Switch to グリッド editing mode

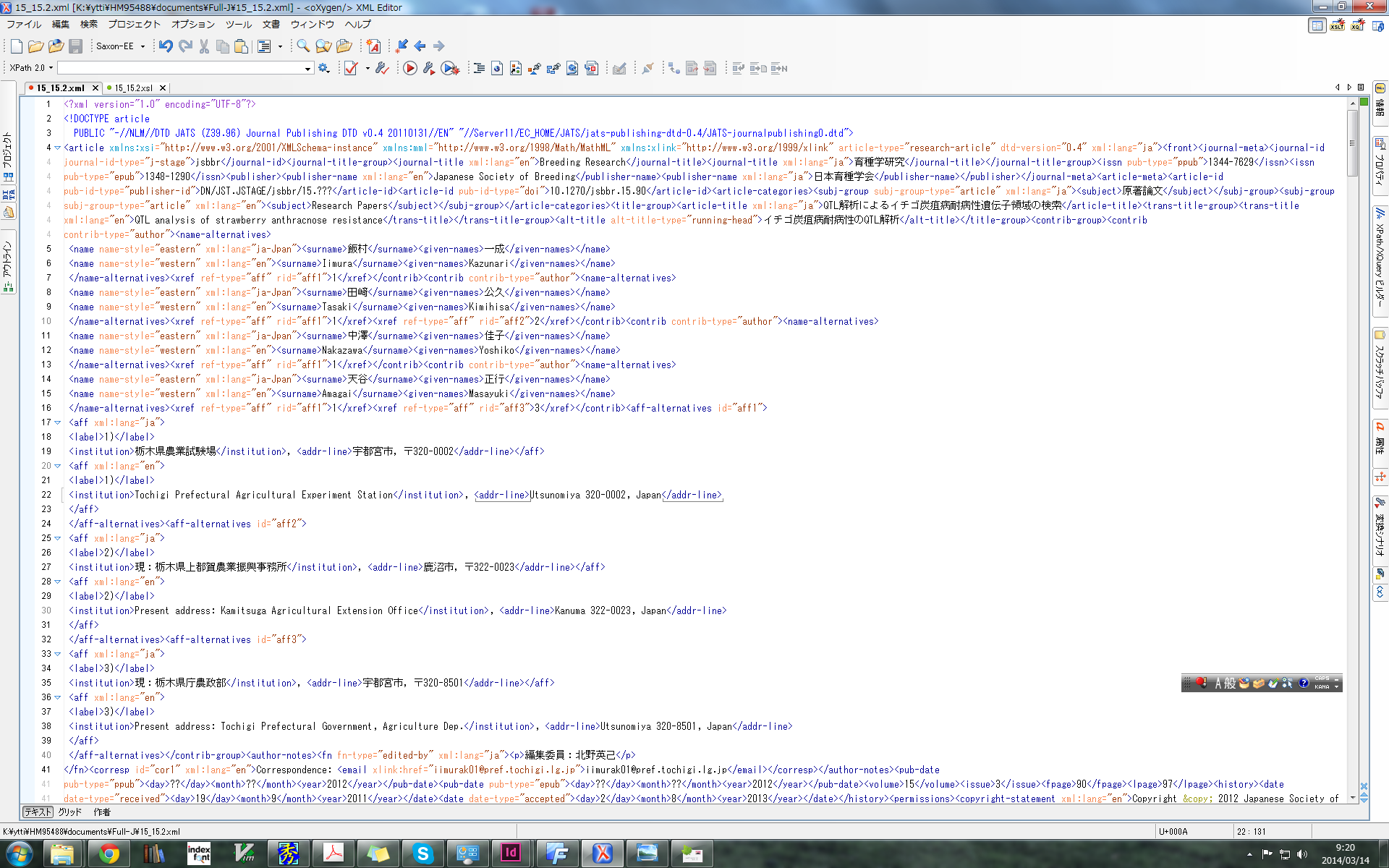(x=70, y=812)
